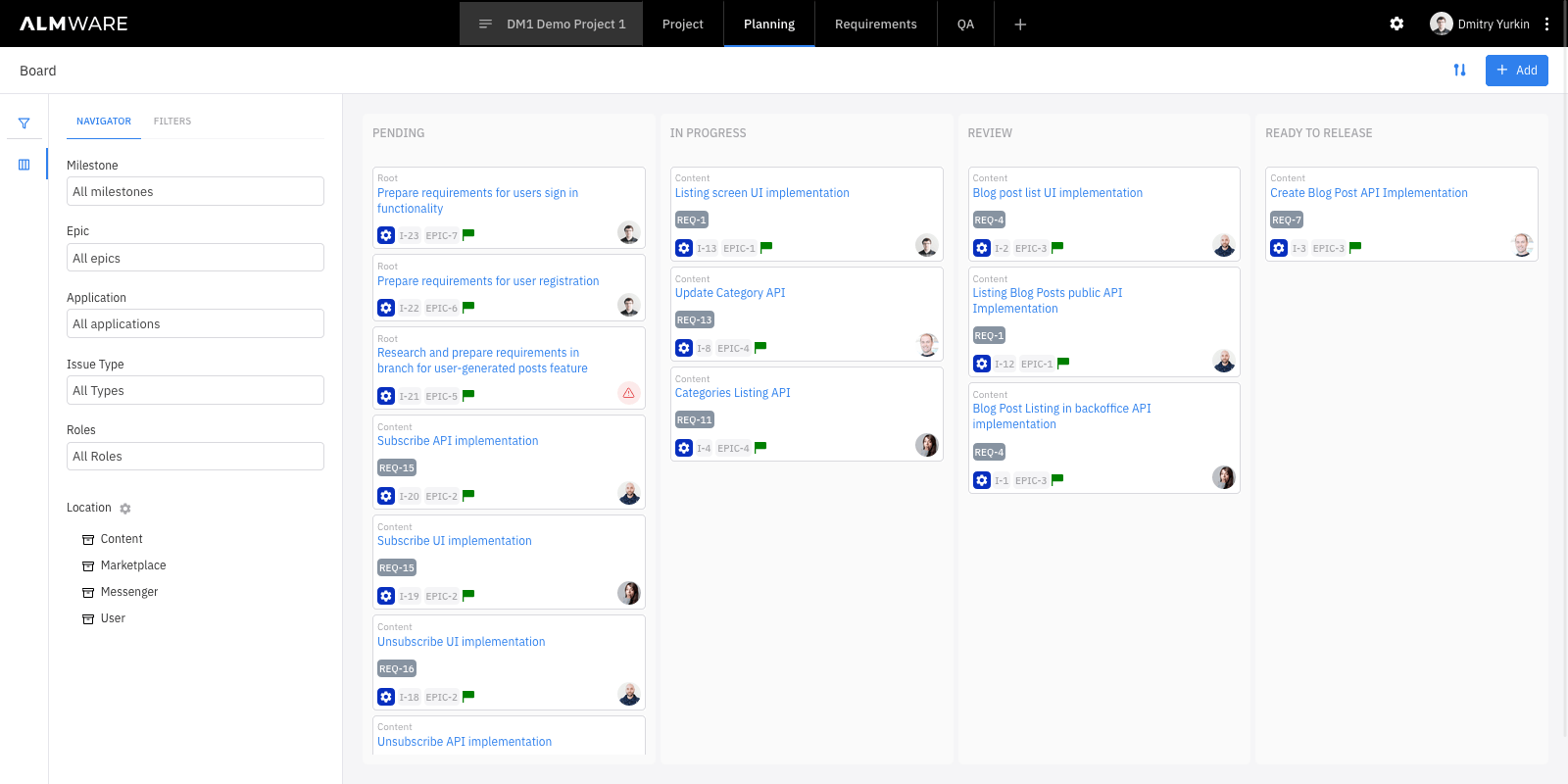Screen dimensions: 1568x784
Task: Open Blog post list UI implementation
Action: click(1057, 193)
